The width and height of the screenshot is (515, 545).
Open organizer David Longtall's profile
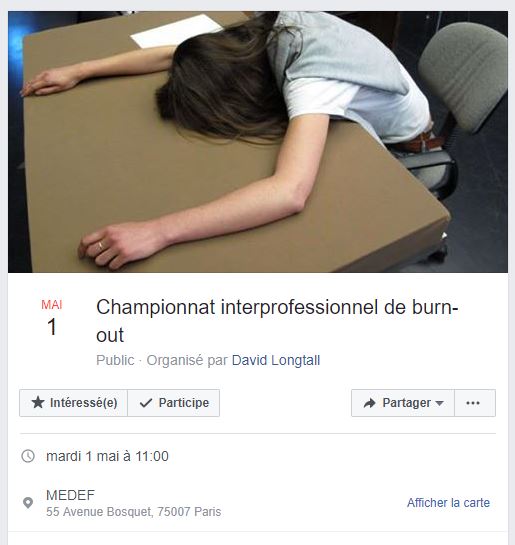coord(276,360)
